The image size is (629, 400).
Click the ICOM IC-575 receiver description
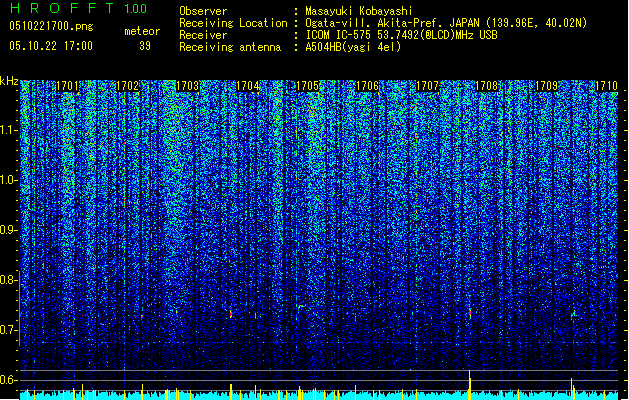coord(401,35)
